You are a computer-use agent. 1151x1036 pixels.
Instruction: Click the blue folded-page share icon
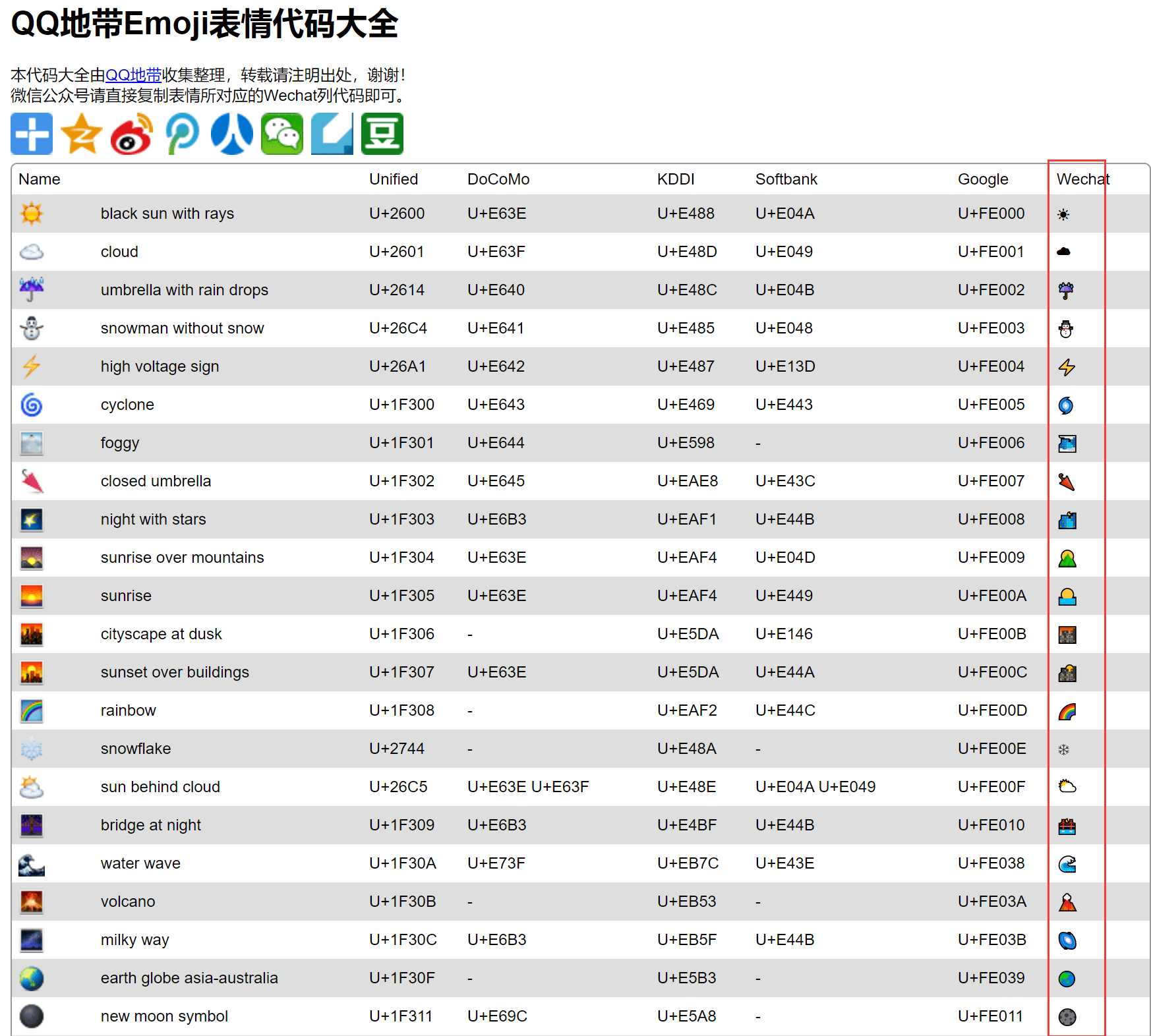click(332, 134)
